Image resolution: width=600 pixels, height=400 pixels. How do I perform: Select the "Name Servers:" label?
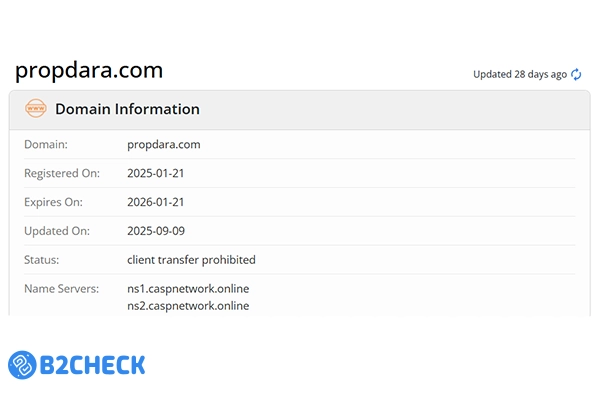click(x=61, y=289)
